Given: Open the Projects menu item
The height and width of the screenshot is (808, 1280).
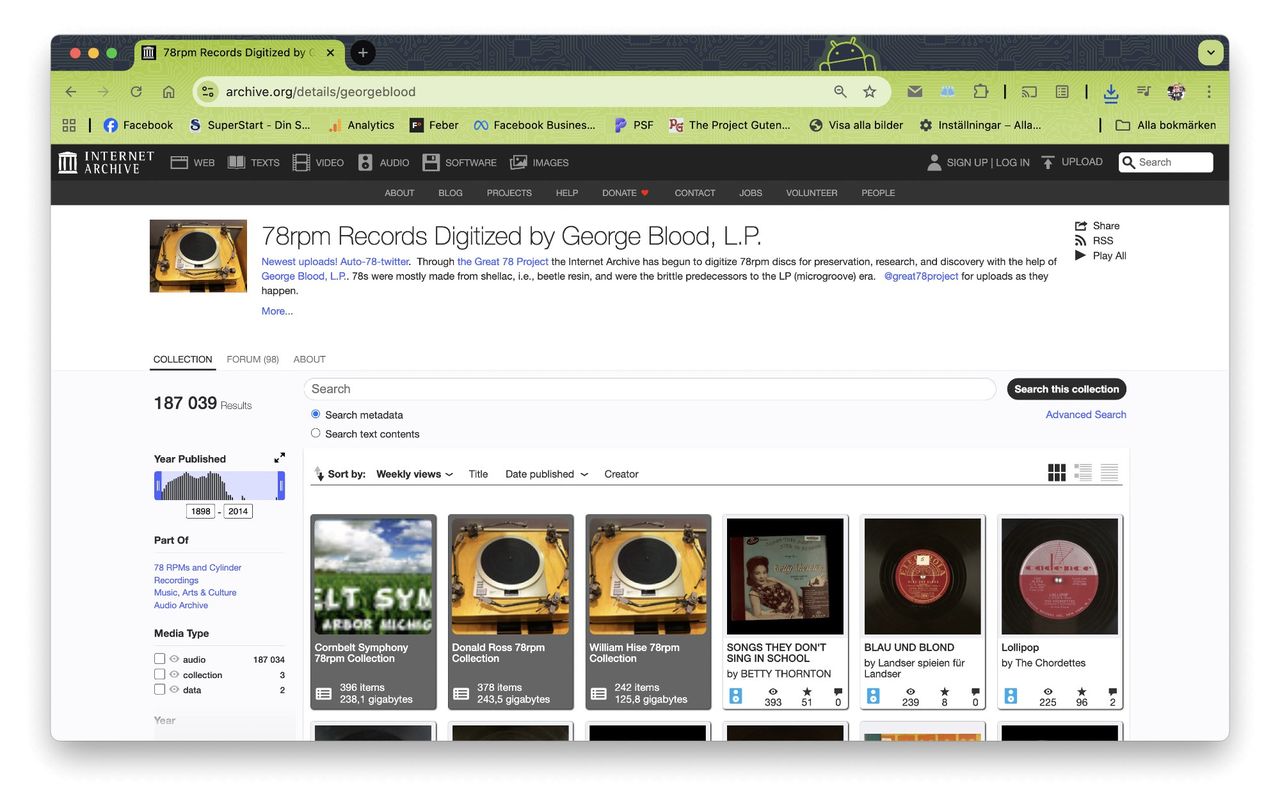Looking at the screenshot, I should 509,193.
